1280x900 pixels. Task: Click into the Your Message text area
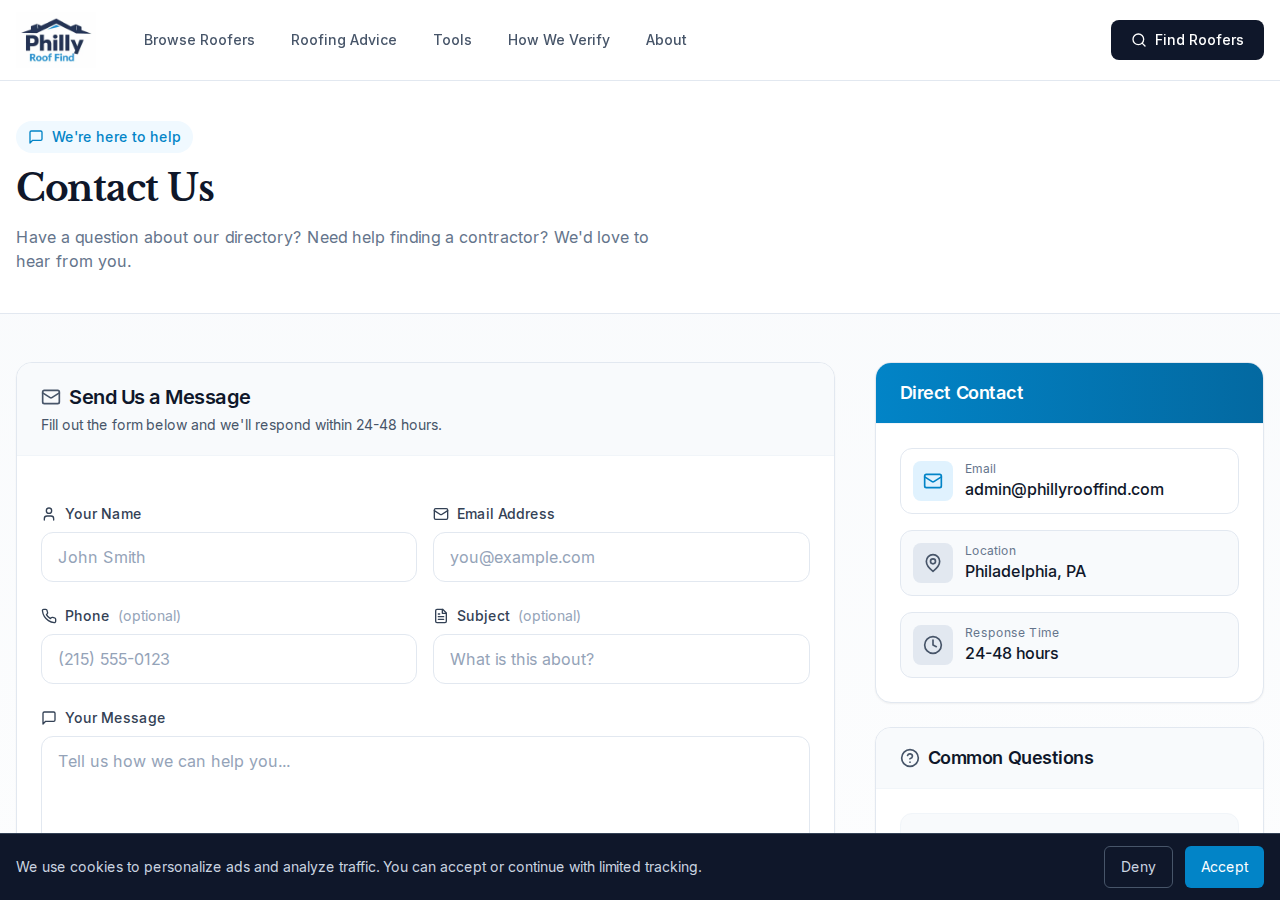pos(425,785)
